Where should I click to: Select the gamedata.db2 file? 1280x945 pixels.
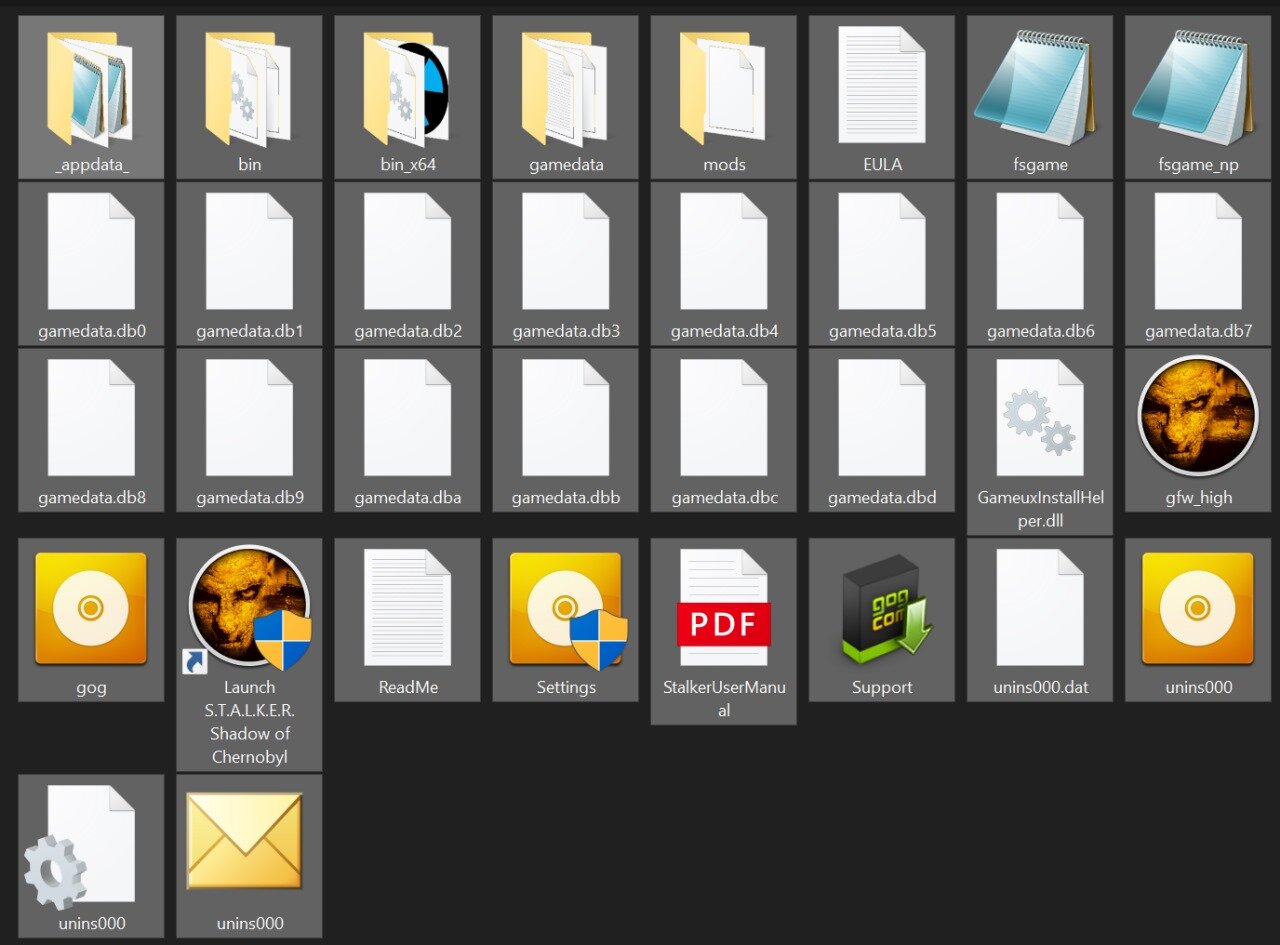[407, 263]
